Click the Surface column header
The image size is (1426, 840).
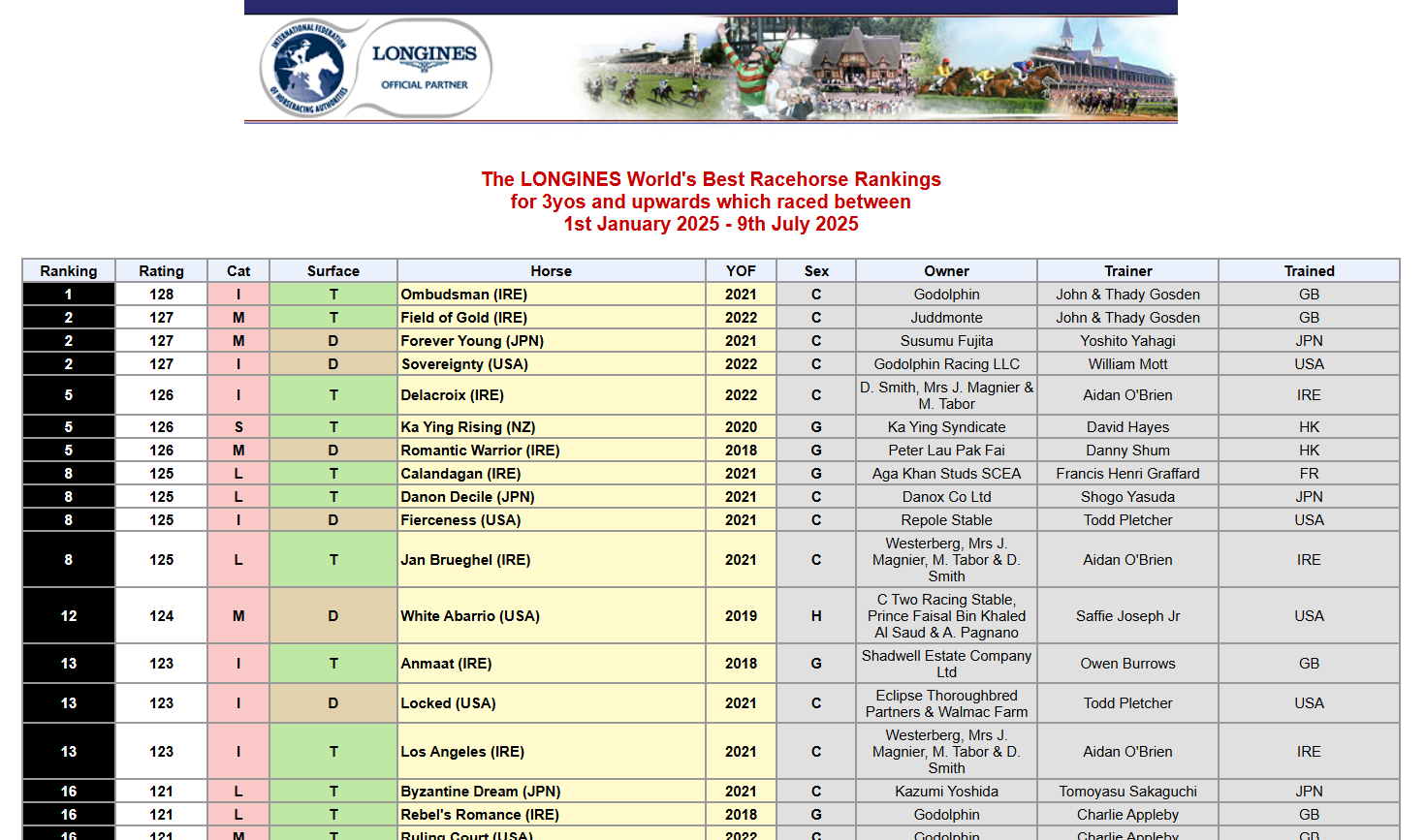pyautogui.click(x=333, y=271)
